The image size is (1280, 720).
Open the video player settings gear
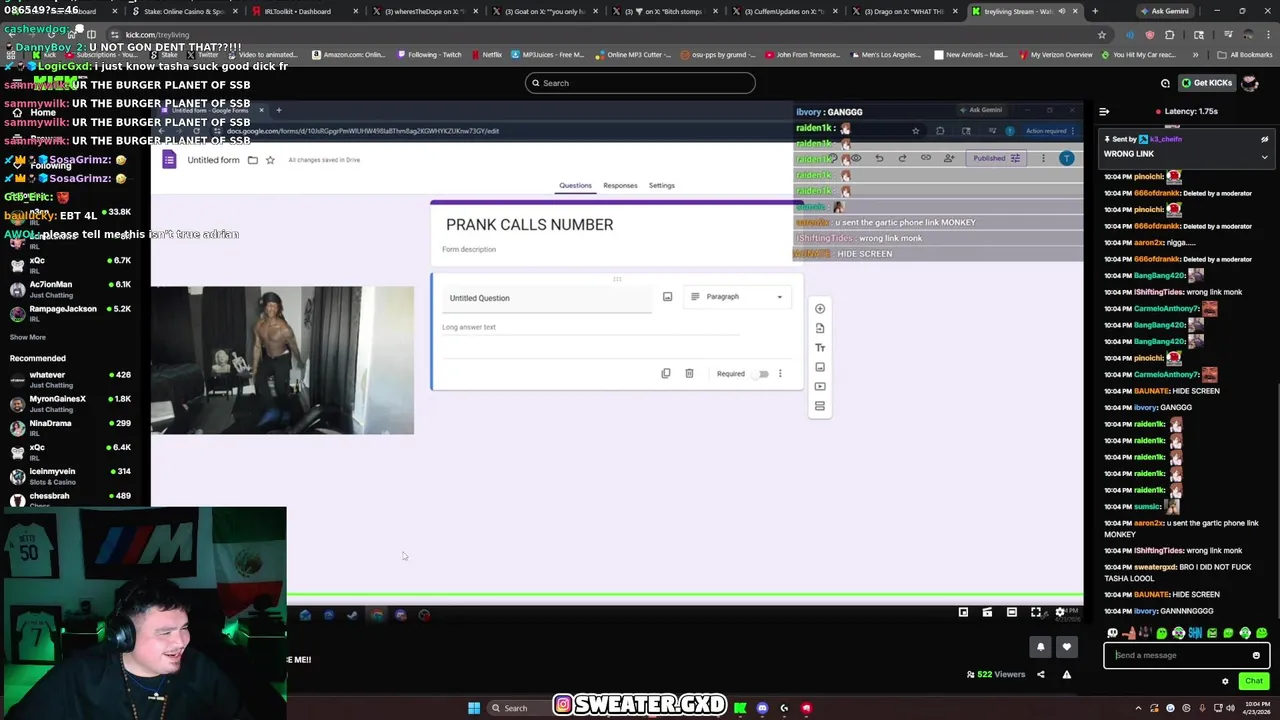[1060, 612]
